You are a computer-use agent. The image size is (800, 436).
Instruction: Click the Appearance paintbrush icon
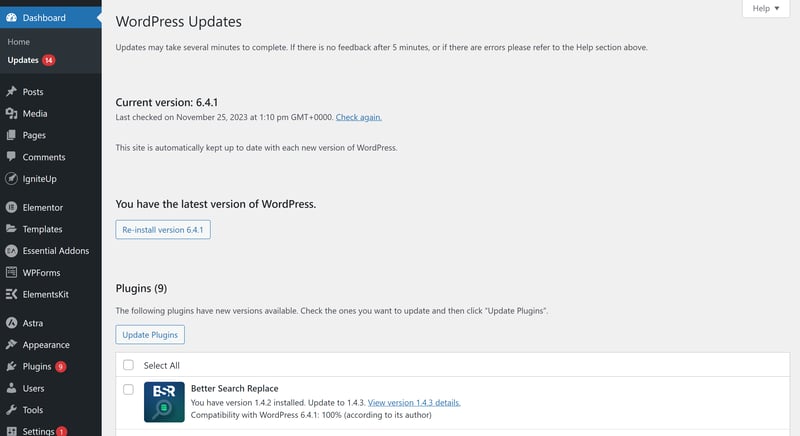click(x=11, y=345)
